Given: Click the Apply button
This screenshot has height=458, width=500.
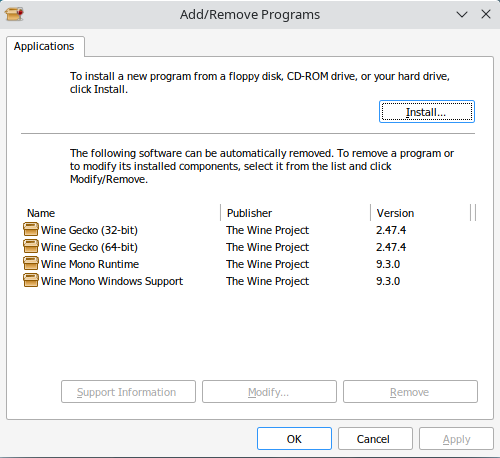Looking at the screenshot, I should coord(456,439).
